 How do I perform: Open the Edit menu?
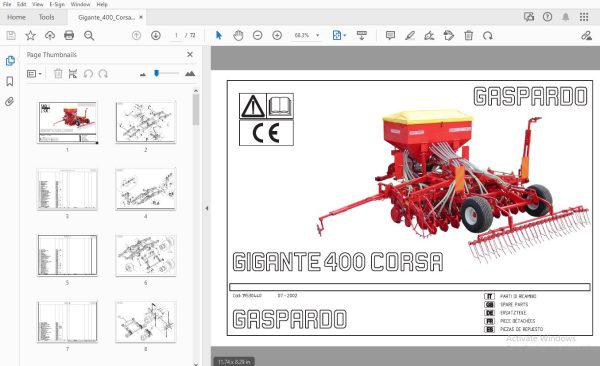click(21, 4)
